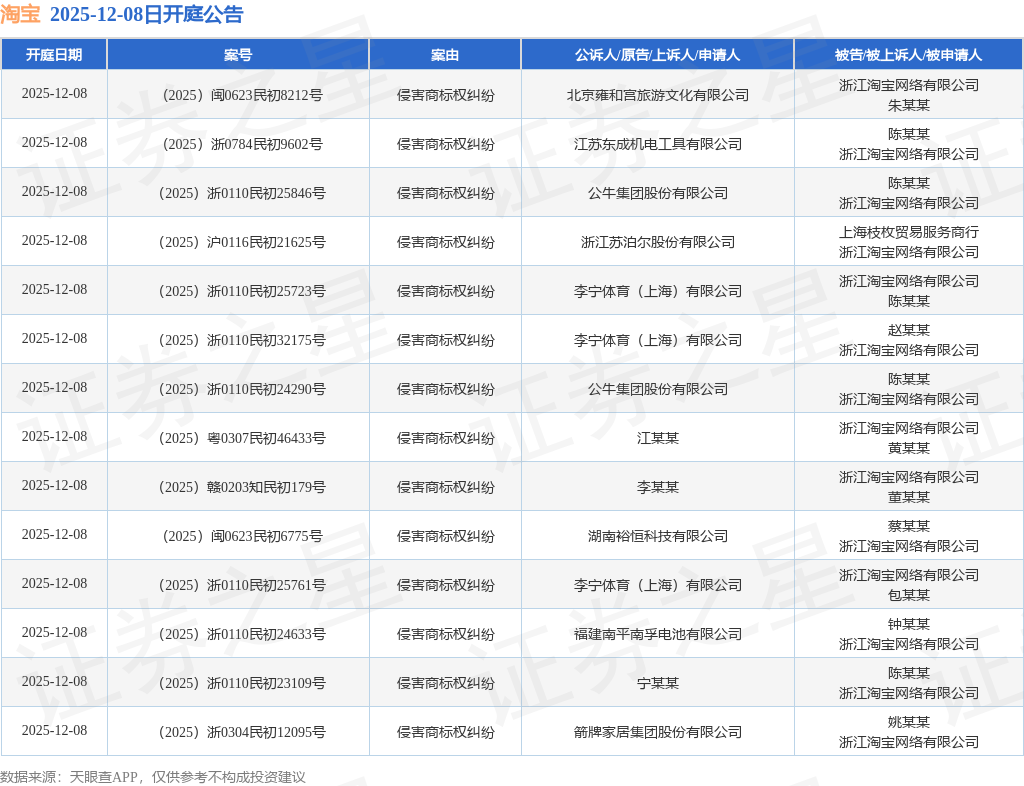Viewport: 1024px width, 786px height.
Task: Click defendant 包某某
Action: (x=908, y=595)
